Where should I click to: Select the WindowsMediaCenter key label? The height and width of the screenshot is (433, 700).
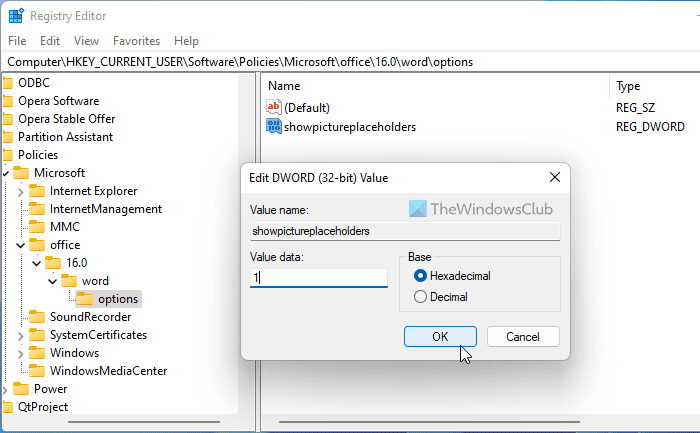click(108, 371)
